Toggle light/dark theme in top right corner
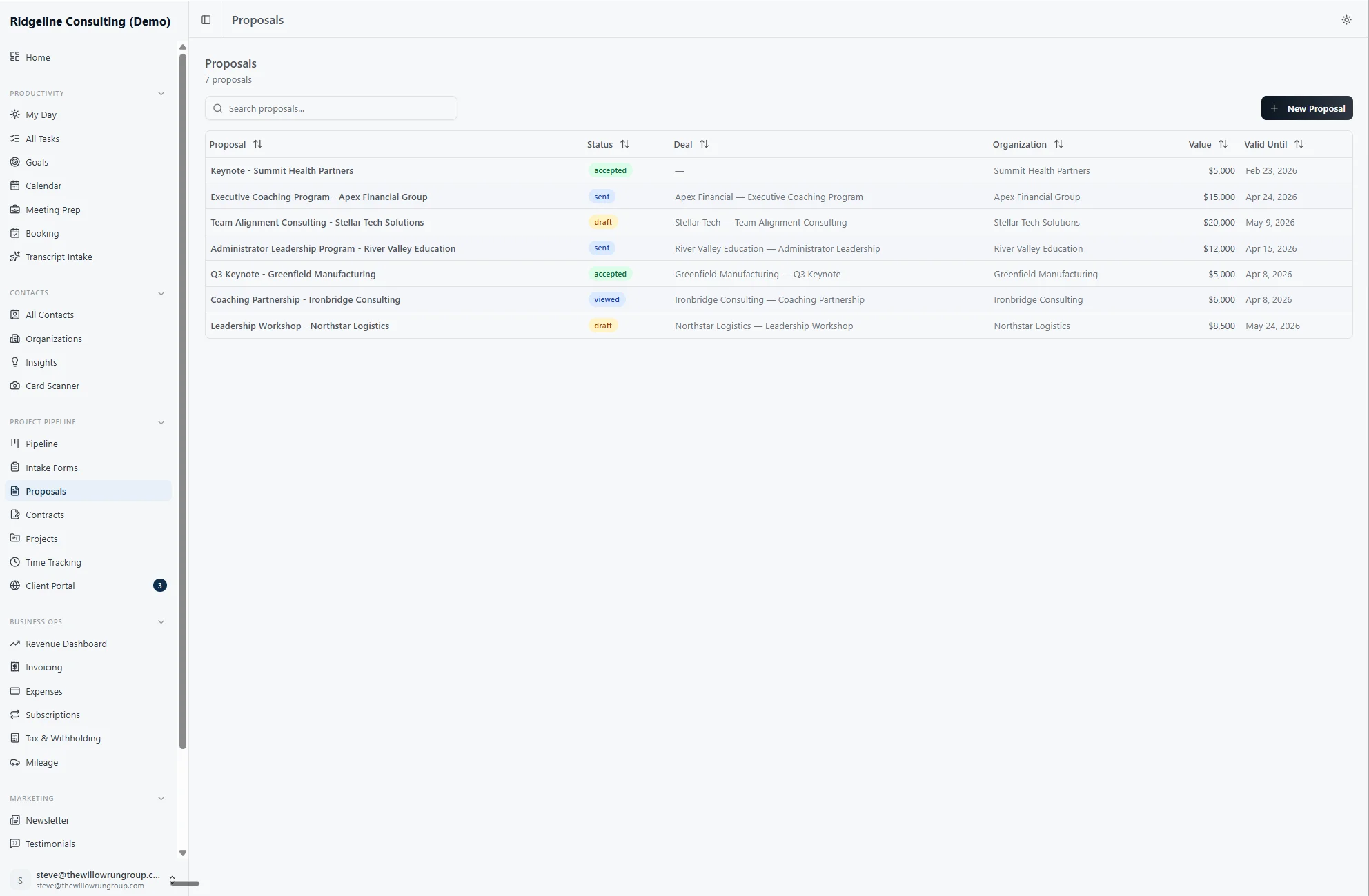The image size is (1369, 896). point(1346,20)
